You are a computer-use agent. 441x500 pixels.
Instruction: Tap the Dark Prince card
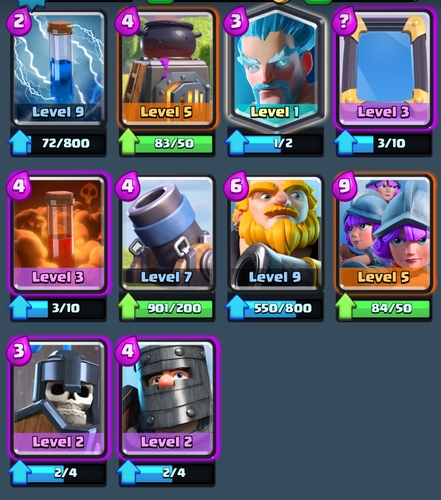(167, 398)
